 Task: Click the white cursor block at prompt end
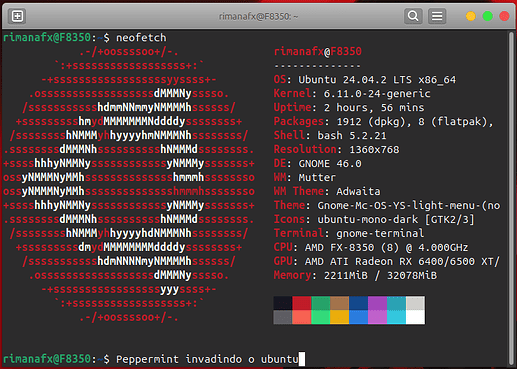click(x=302, y=359)
